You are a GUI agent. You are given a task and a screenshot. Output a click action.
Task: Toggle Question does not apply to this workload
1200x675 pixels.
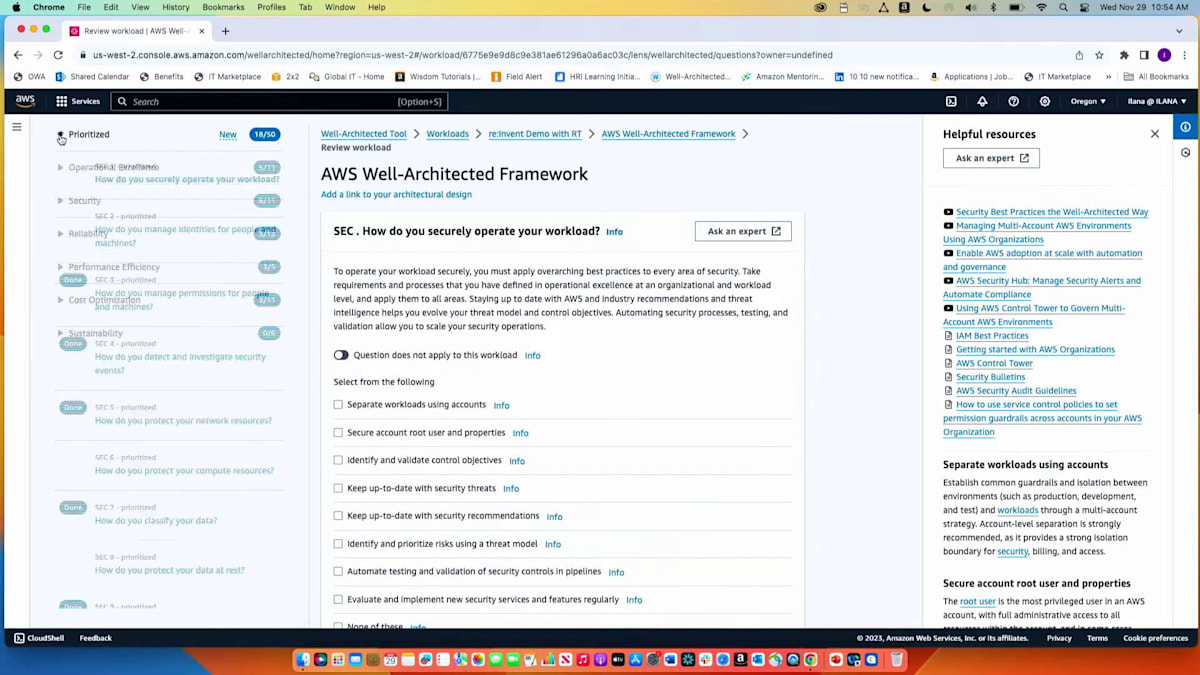(x=341, y=355)
